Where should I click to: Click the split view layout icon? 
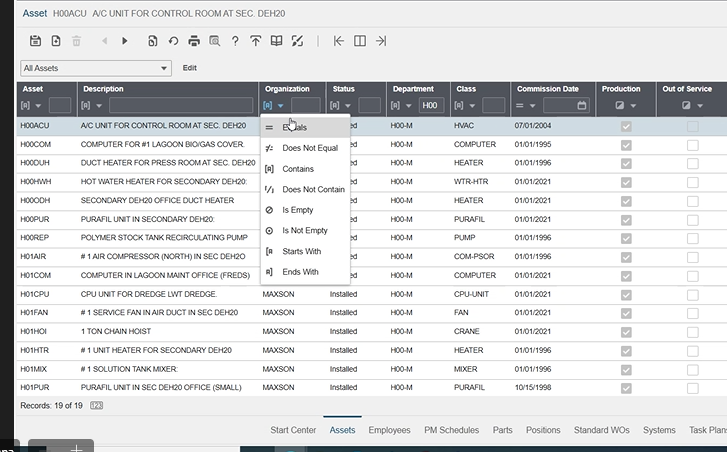(360, 41)
